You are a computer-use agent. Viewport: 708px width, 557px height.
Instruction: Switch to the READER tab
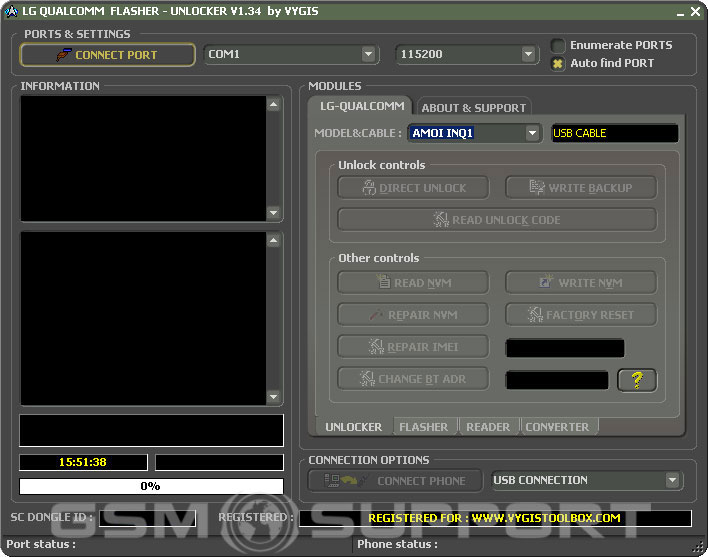pos(488,427)
